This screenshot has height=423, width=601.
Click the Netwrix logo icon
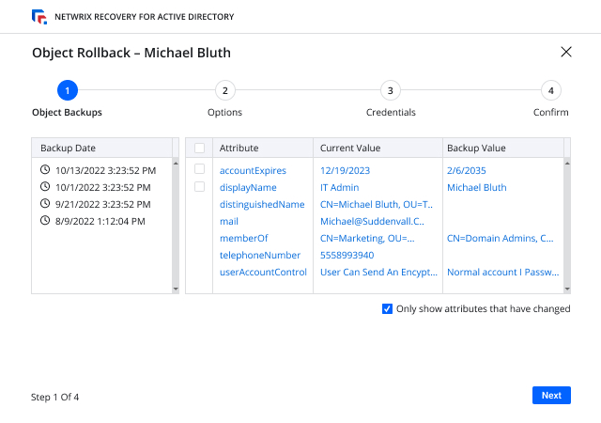(39, 17)
